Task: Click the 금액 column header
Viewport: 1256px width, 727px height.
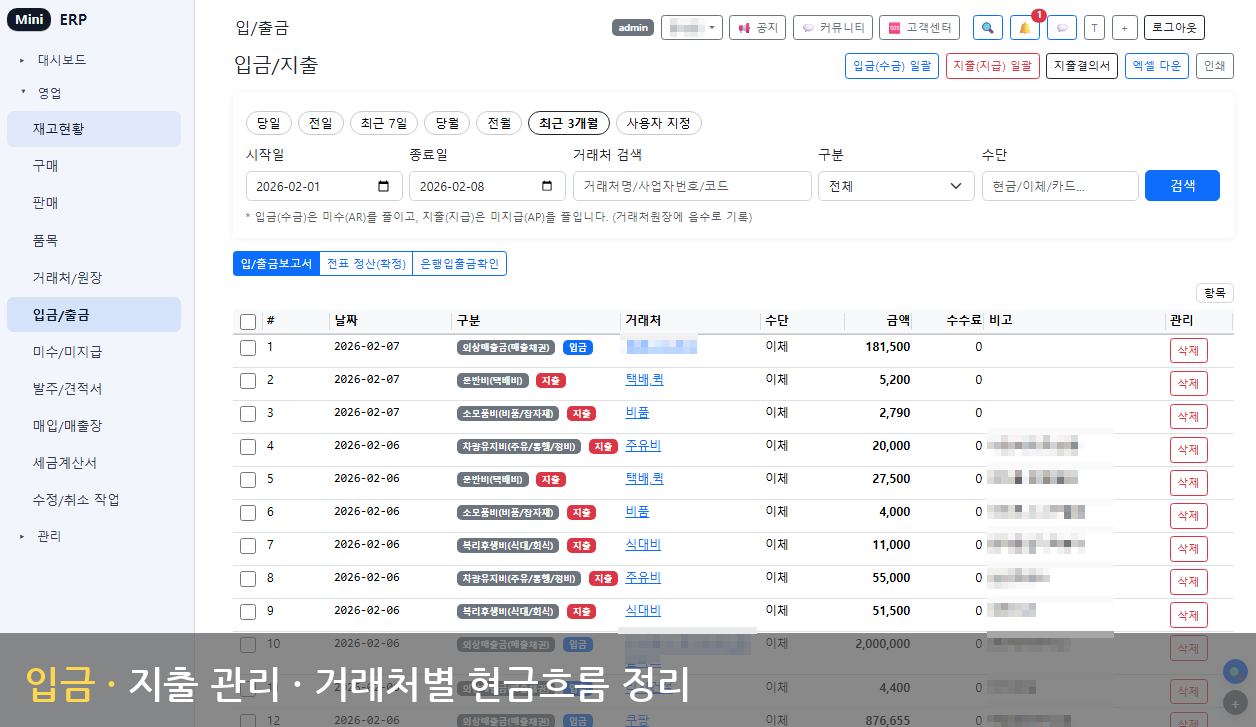Action: (x=898, y=321)
